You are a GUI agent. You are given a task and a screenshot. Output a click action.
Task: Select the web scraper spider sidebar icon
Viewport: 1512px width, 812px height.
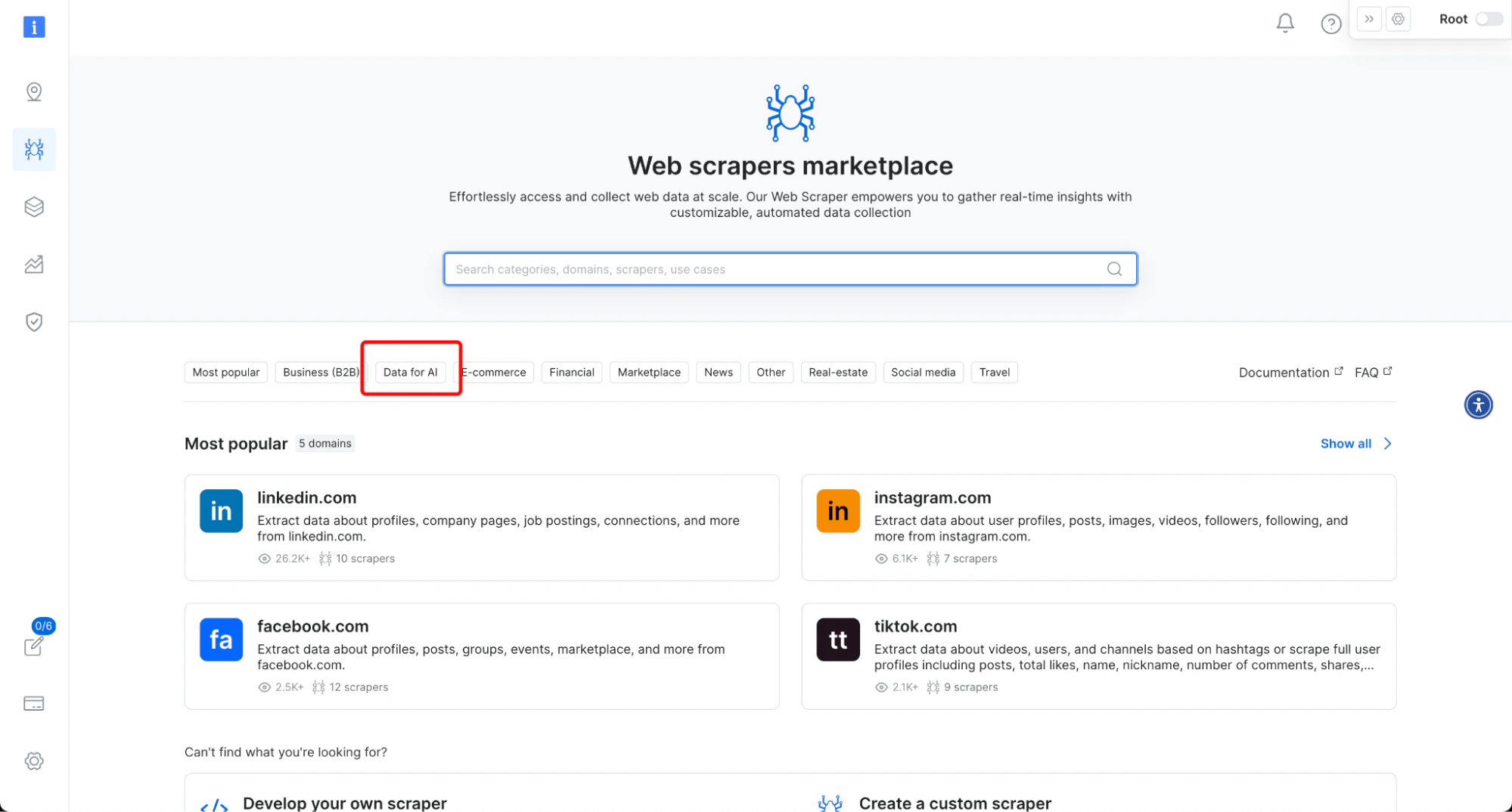click(x=34, y=149)
